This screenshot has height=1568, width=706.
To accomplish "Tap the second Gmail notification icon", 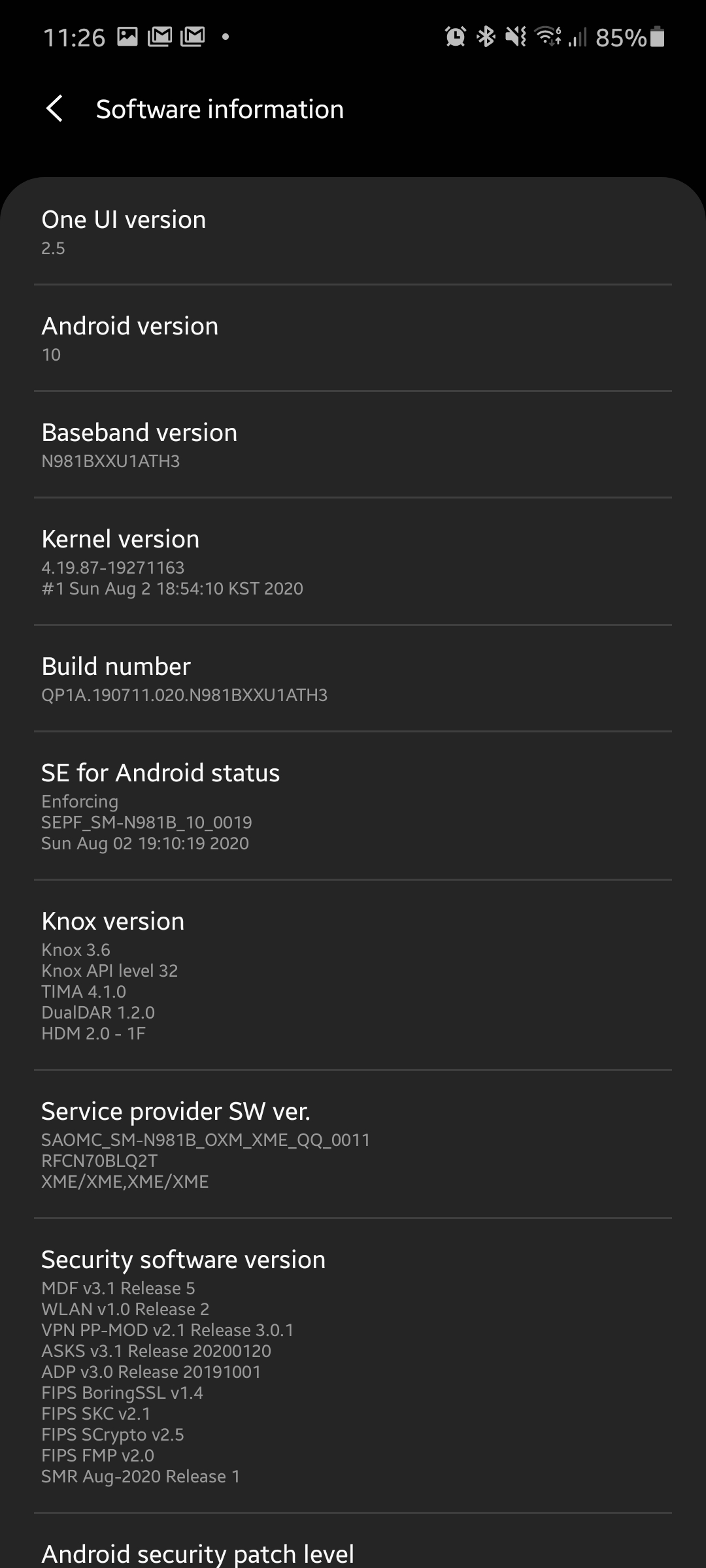I will (x=192, y=37).
